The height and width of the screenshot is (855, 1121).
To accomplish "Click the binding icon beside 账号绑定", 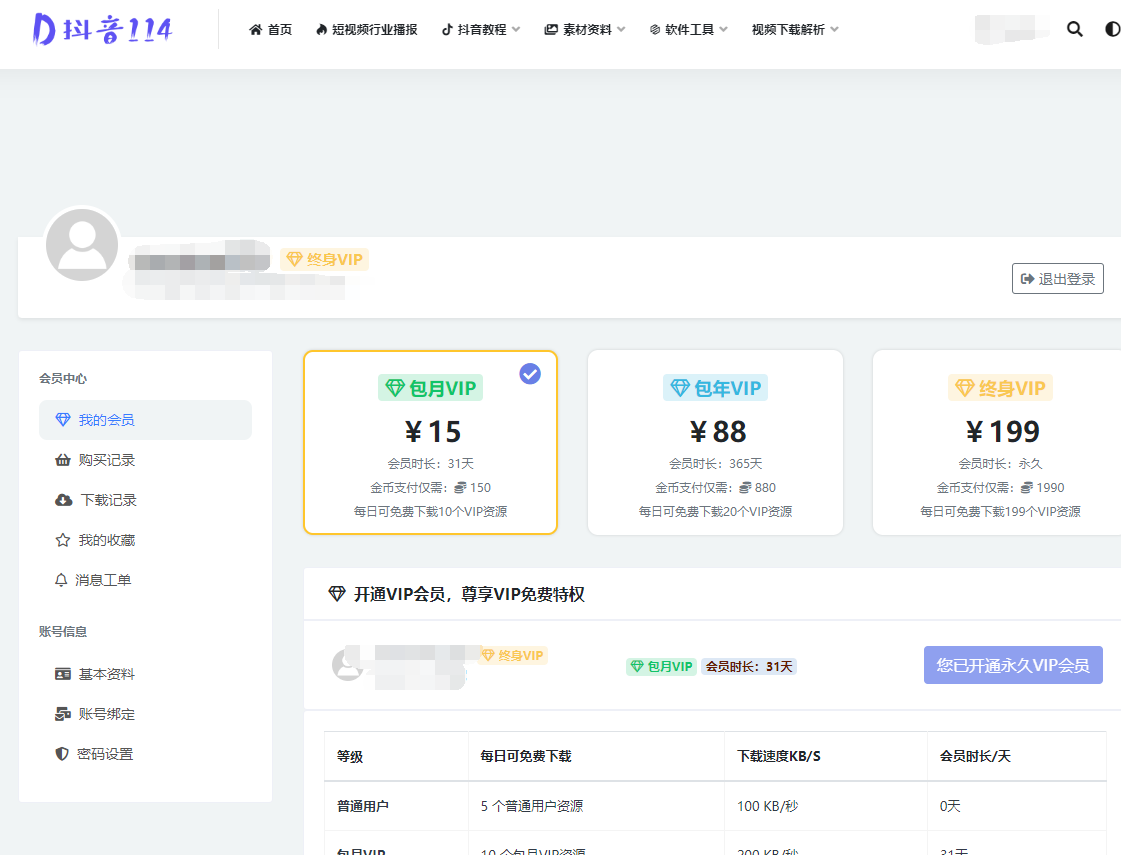I will click(x=63, y=714).
